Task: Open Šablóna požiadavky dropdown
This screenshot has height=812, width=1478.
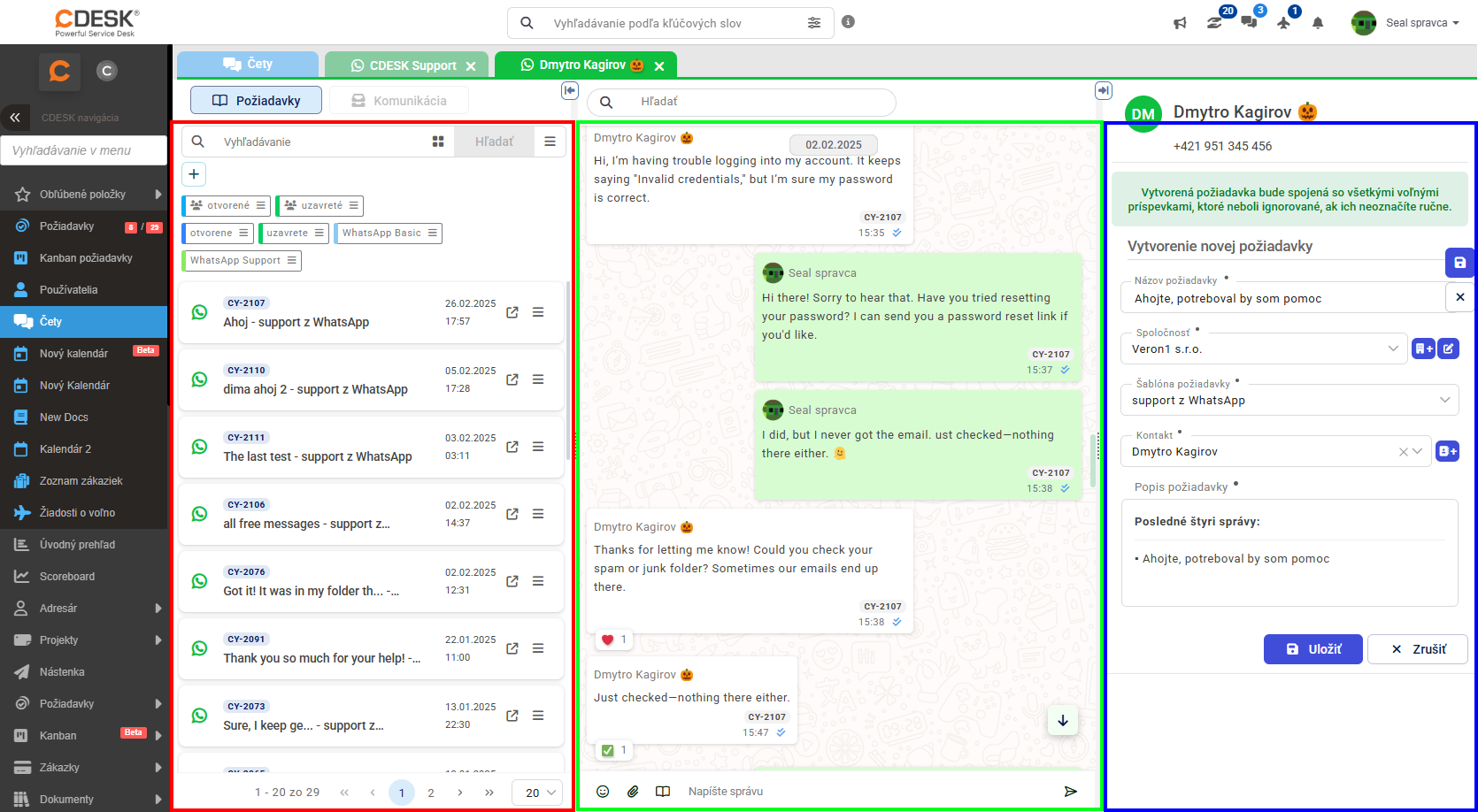Action: pos(1444,400)
